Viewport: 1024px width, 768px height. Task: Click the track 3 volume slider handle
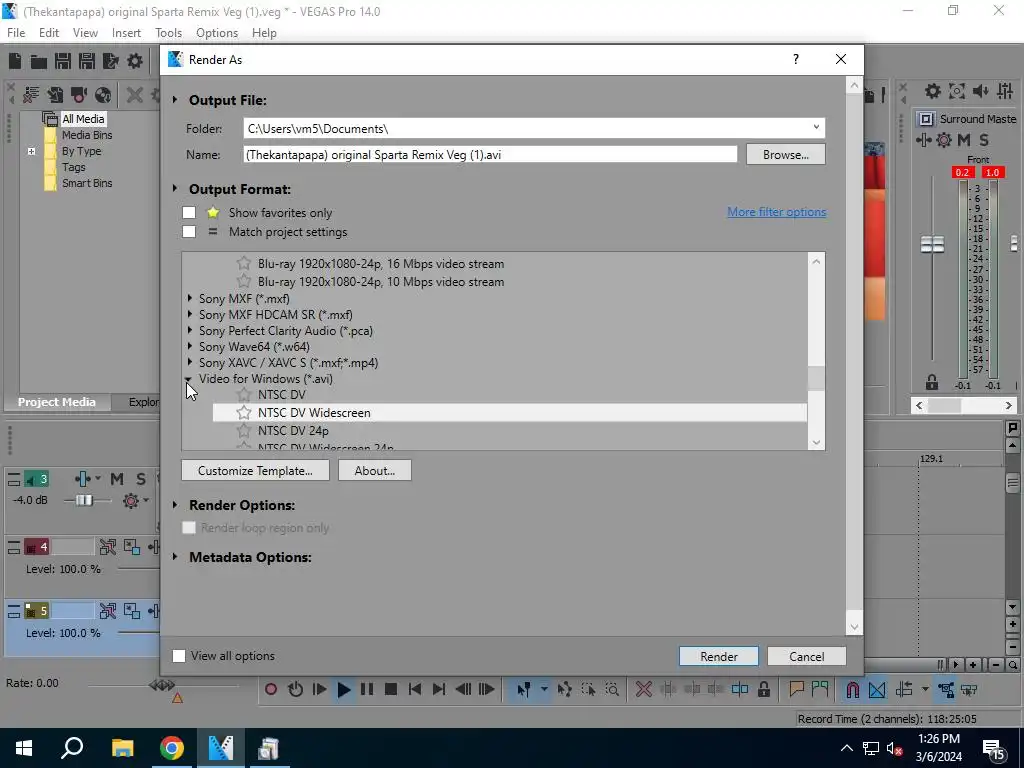(84, 500)
